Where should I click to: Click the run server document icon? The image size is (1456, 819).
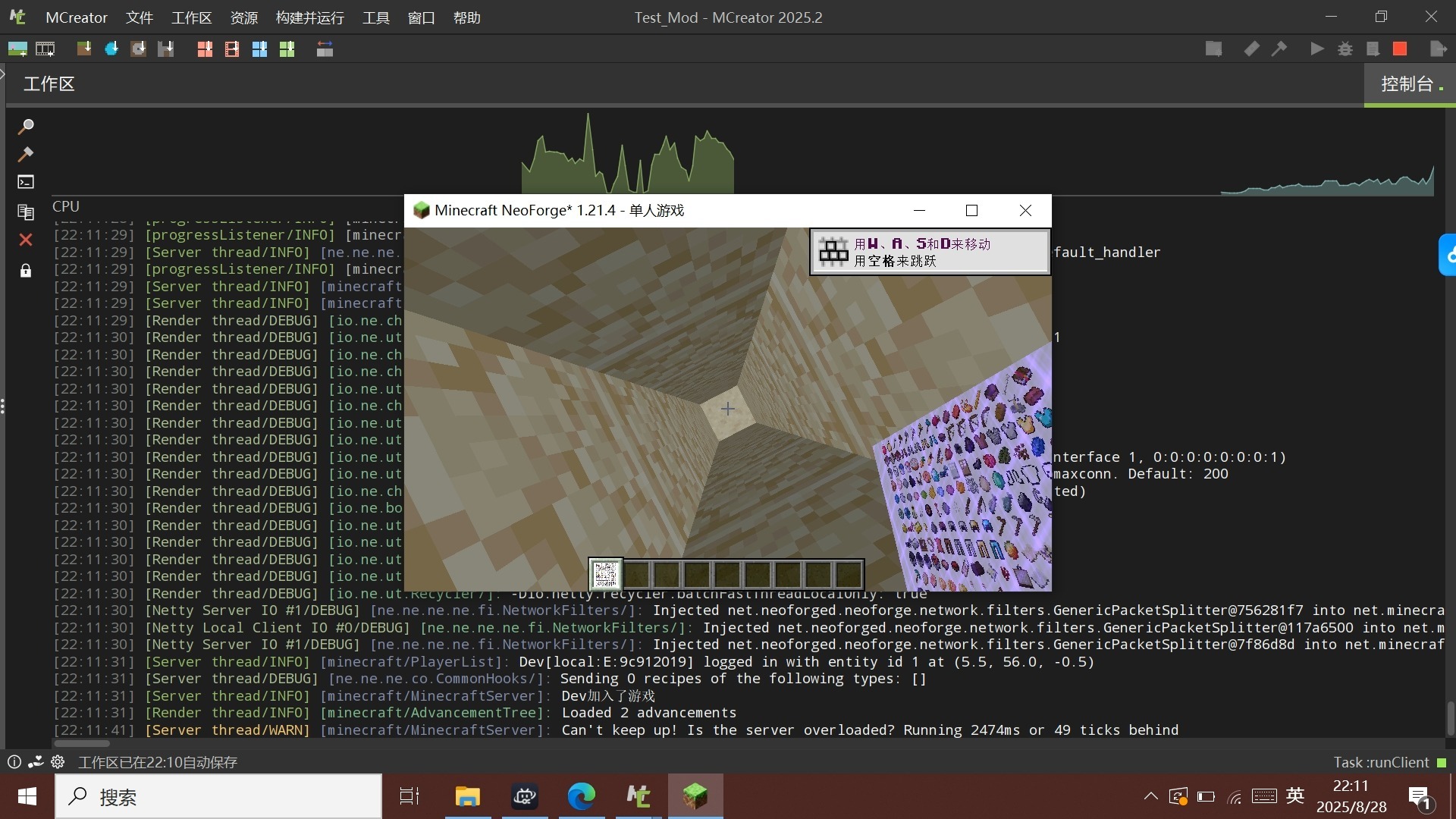1373,49
